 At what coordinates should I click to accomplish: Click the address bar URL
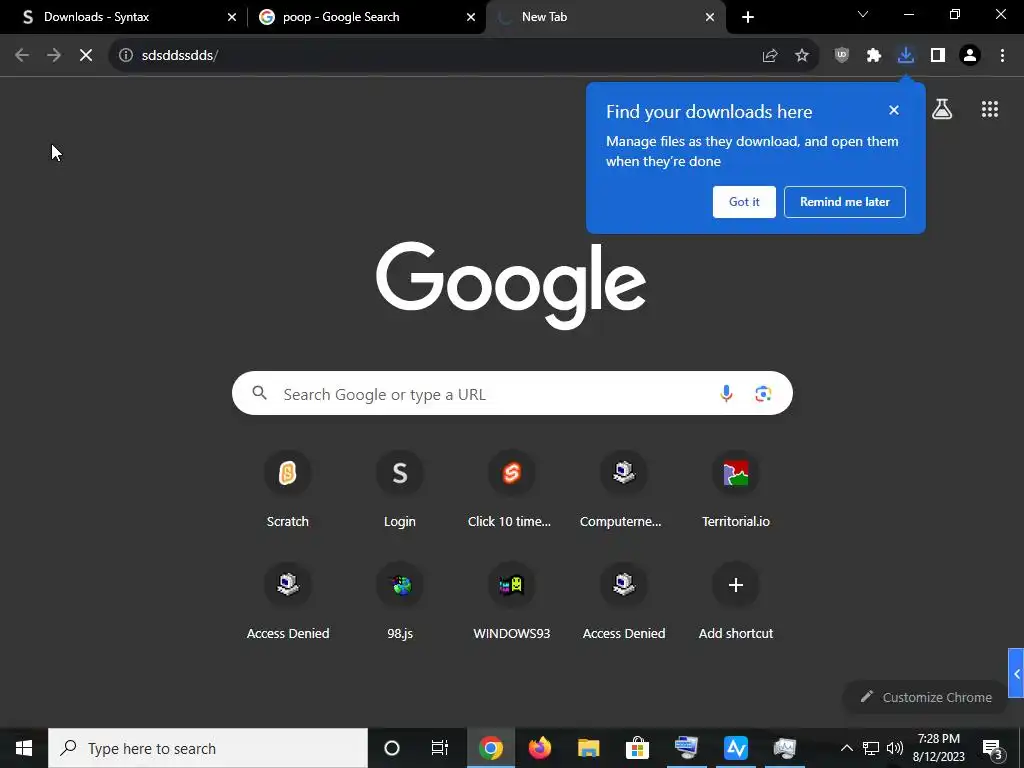point(180,56)
